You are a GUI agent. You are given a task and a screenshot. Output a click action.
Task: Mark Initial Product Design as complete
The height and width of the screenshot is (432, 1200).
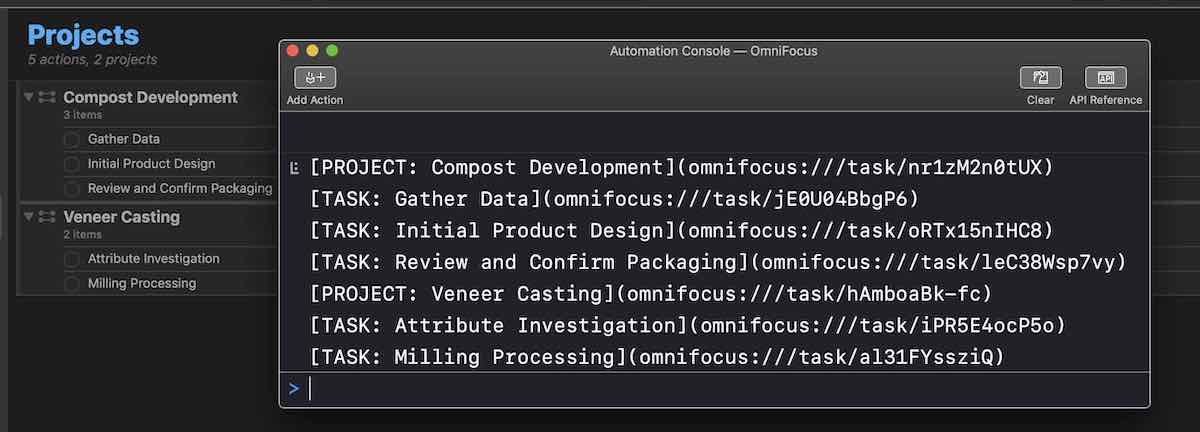[x=72, y=164]
